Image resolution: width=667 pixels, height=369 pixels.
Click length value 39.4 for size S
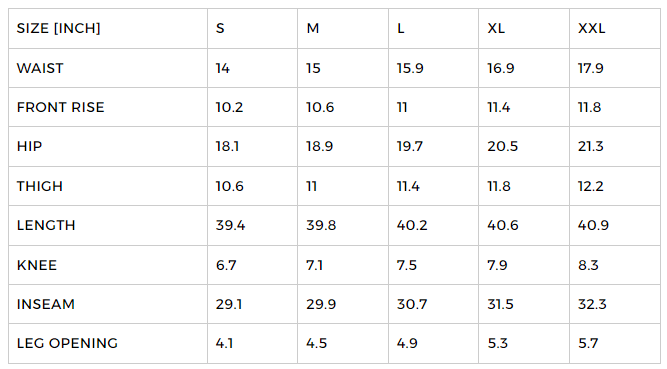(230, 225)
